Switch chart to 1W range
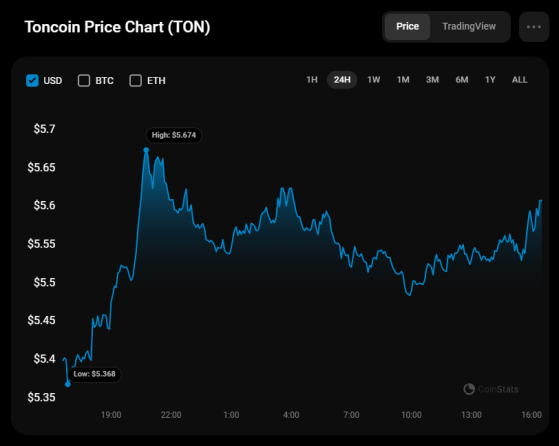This screenshot has height=446, width=559. [x=374, y=80]
